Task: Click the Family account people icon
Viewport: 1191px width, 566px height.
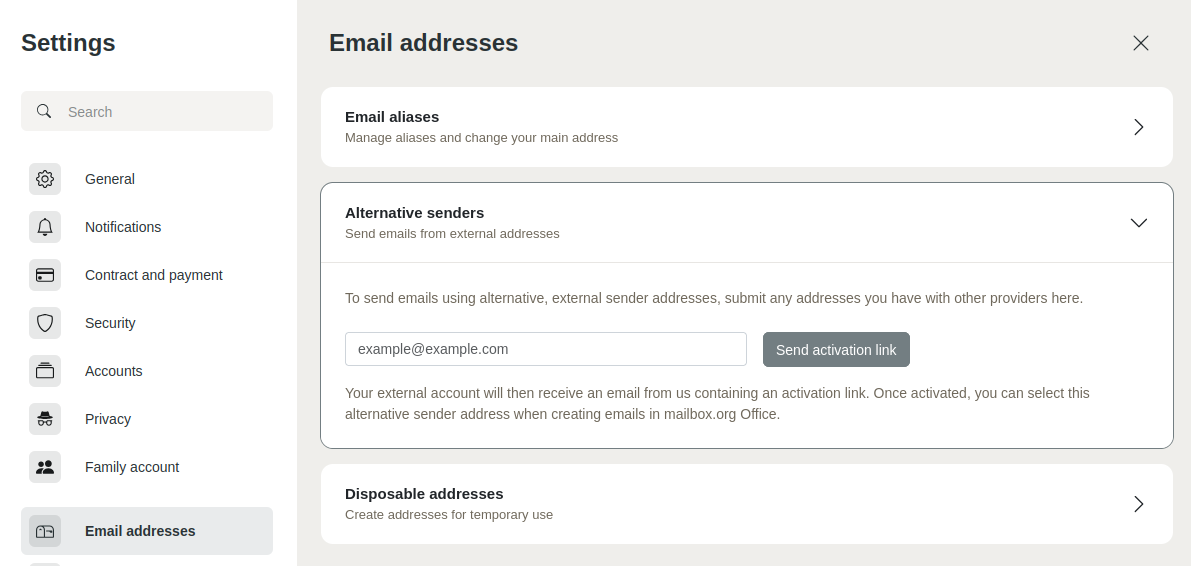Action: [45, 467]
